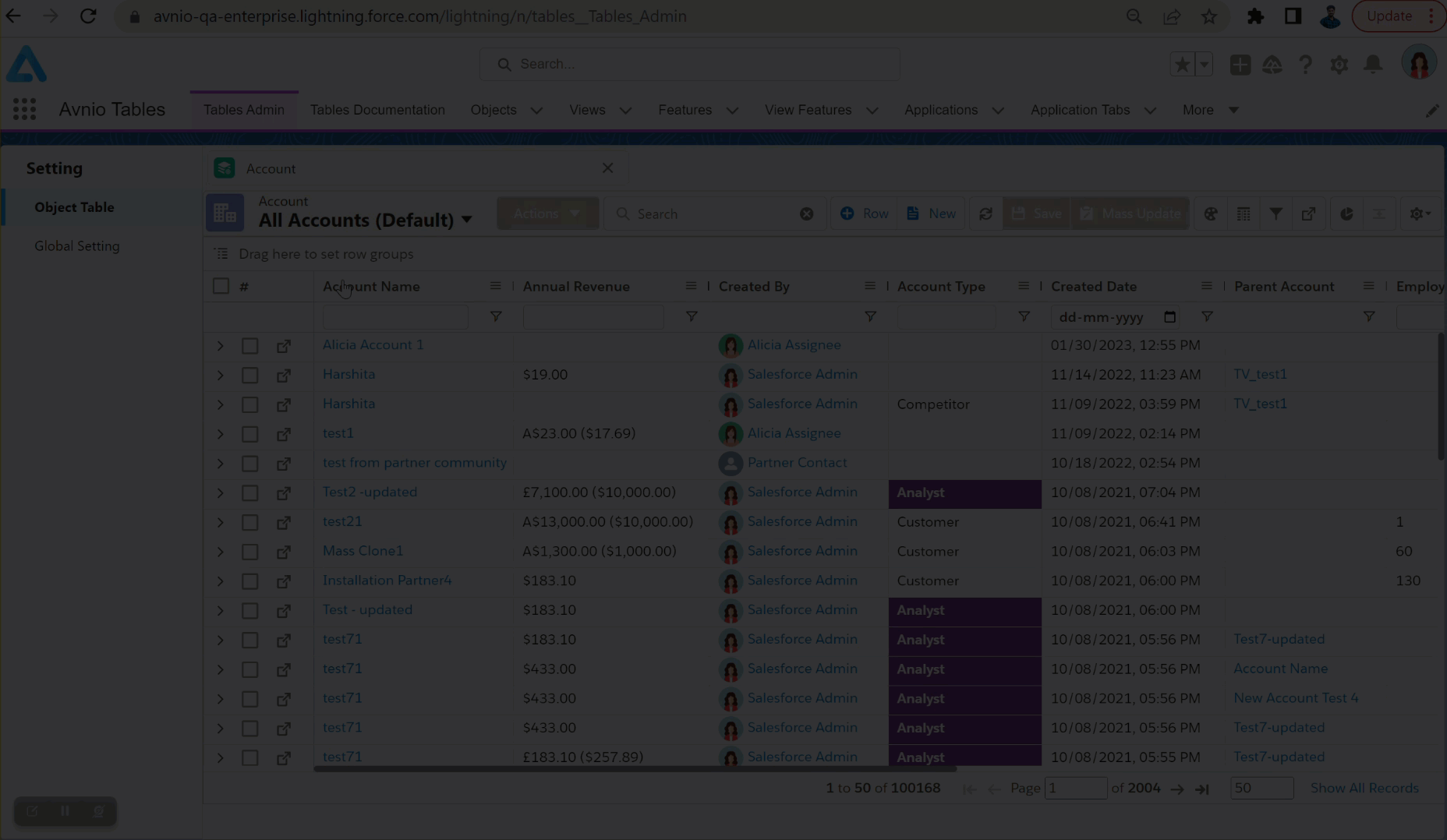Click the Account Name column filter icon
1447x840 pixels.
coord(495,316)
